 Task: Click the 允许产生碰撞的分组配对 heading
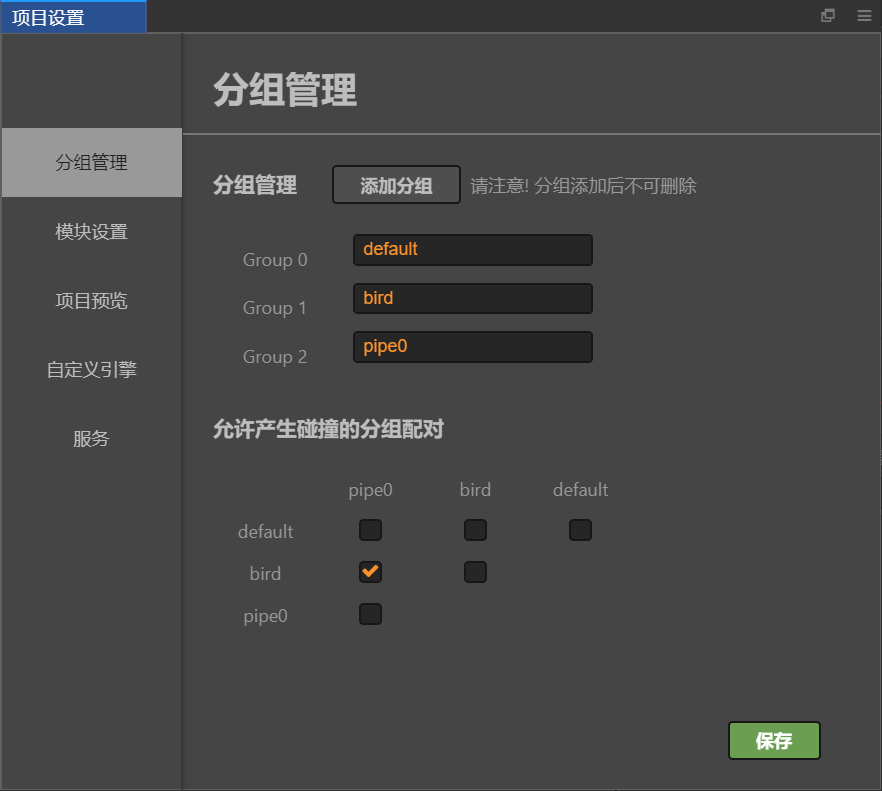[x=328, y=429]
